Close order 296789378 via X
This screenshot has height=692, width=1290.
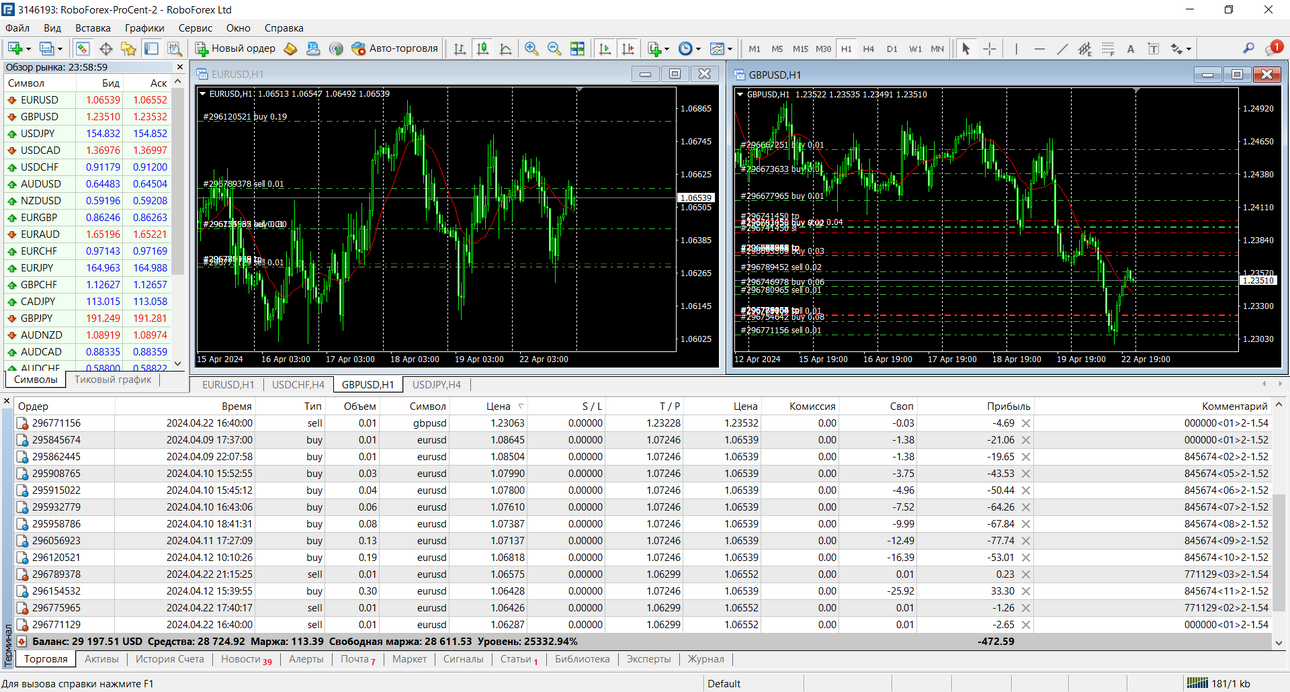coord(1026,574)
